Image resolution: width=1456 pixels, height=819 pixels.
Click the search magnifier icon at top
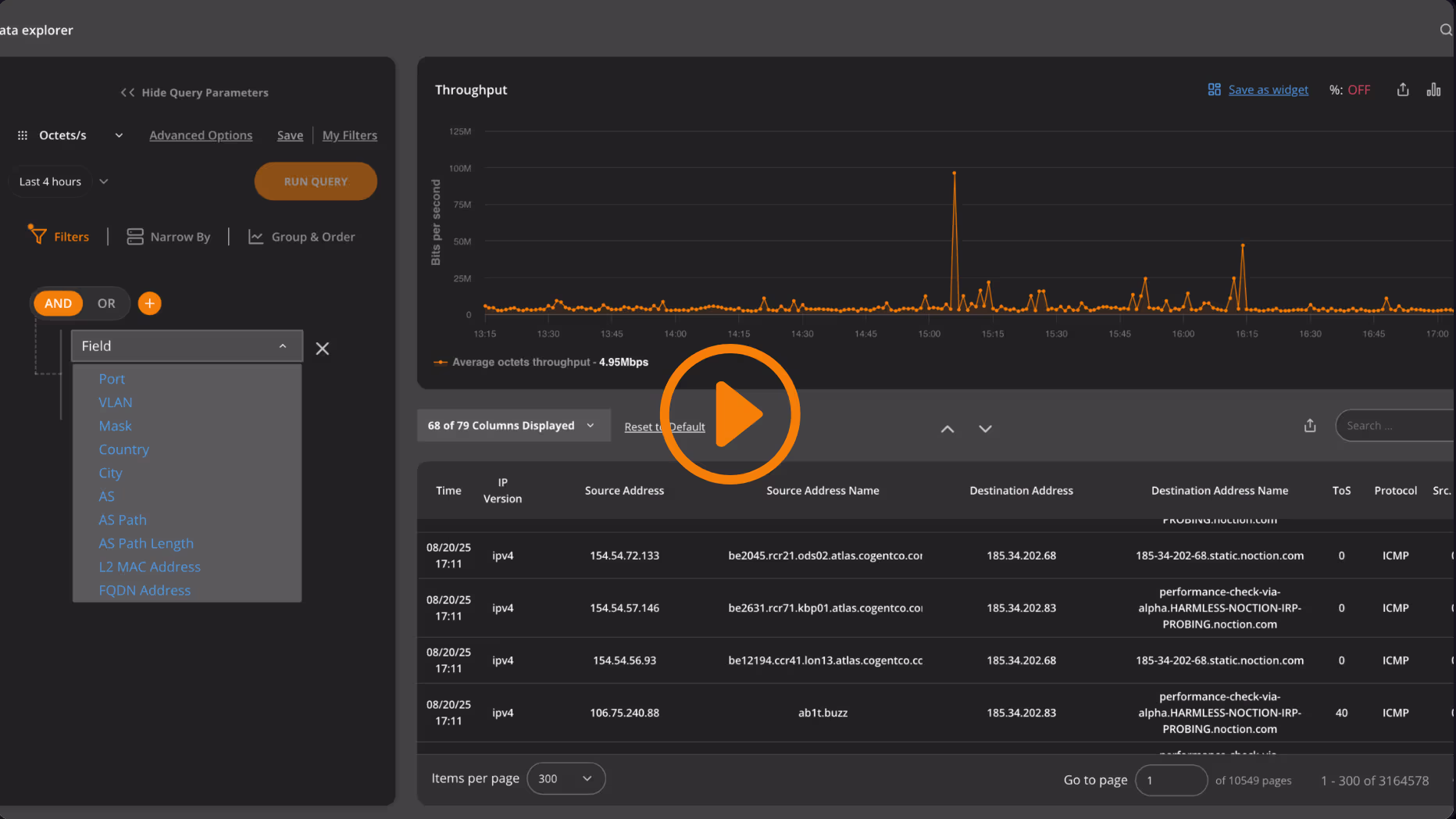click(x=1445, y=30)
